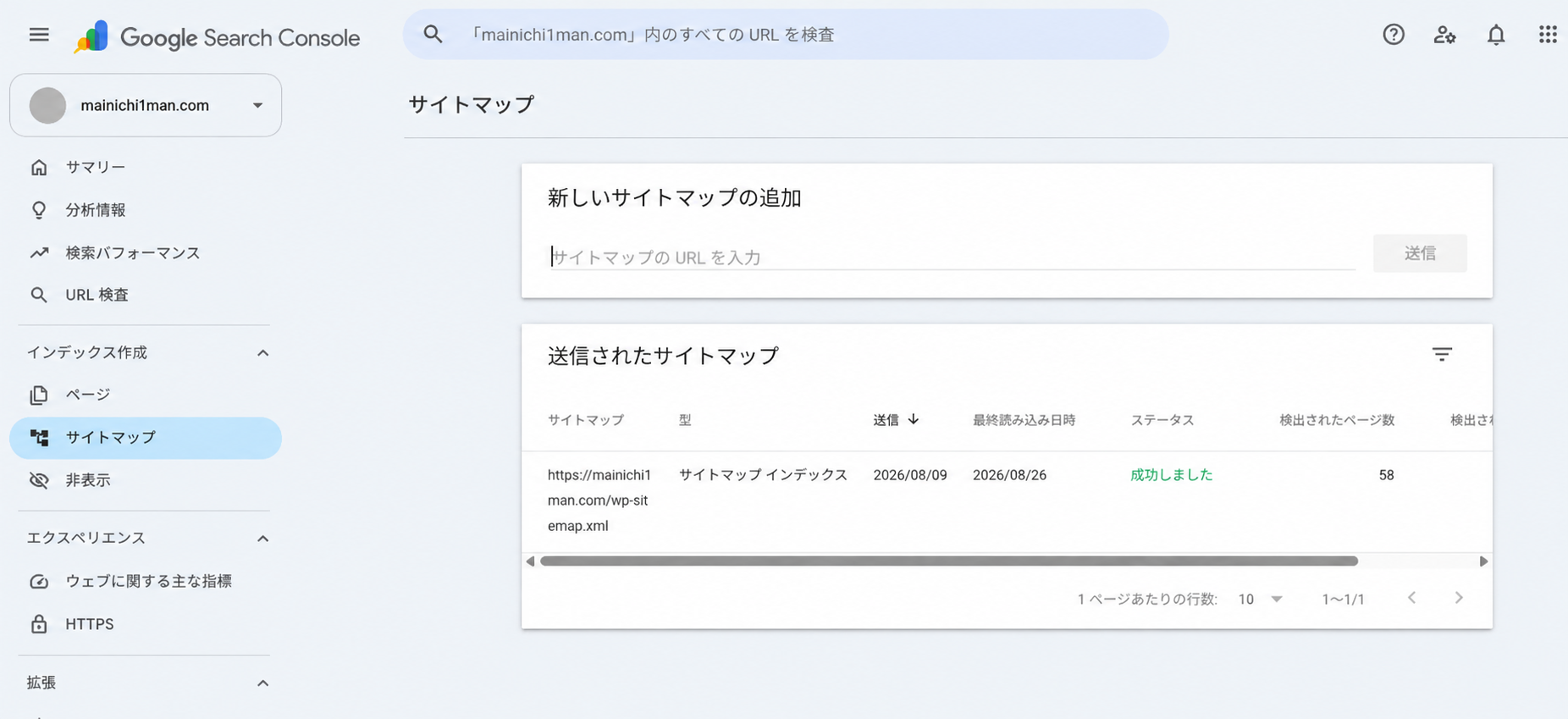The height and width of the screenshot is (719, 1568).
Task: Click the URL inspection search box at top
Action: [x=786, y=35]
